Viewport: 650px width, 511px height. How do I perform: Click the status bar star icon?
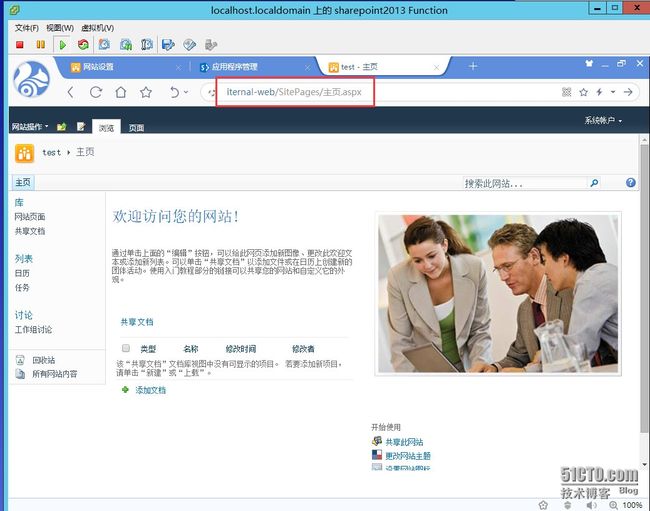tap(543, 505)
